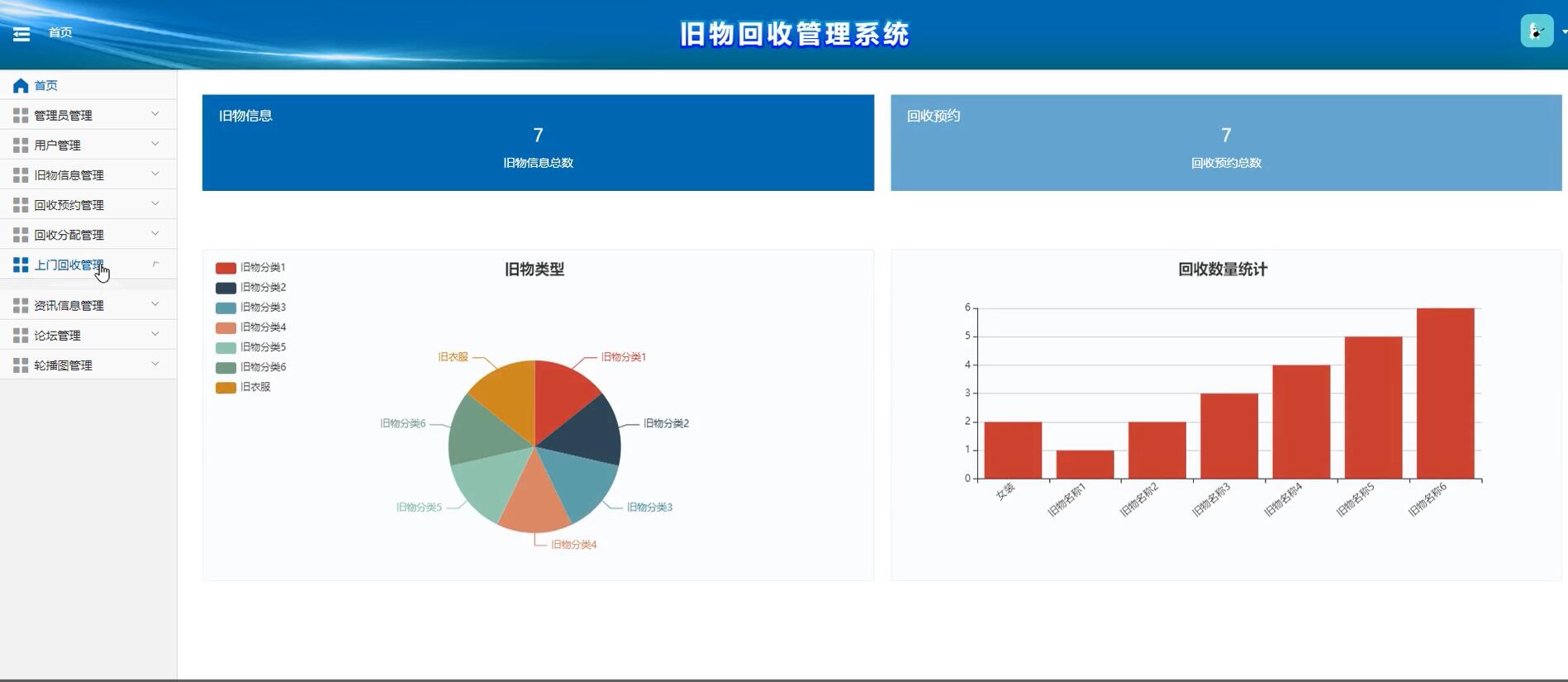Open the 回收预约管理 menu
The width and height of the screenshot is (1568, 682).
[x=88, y=204]
